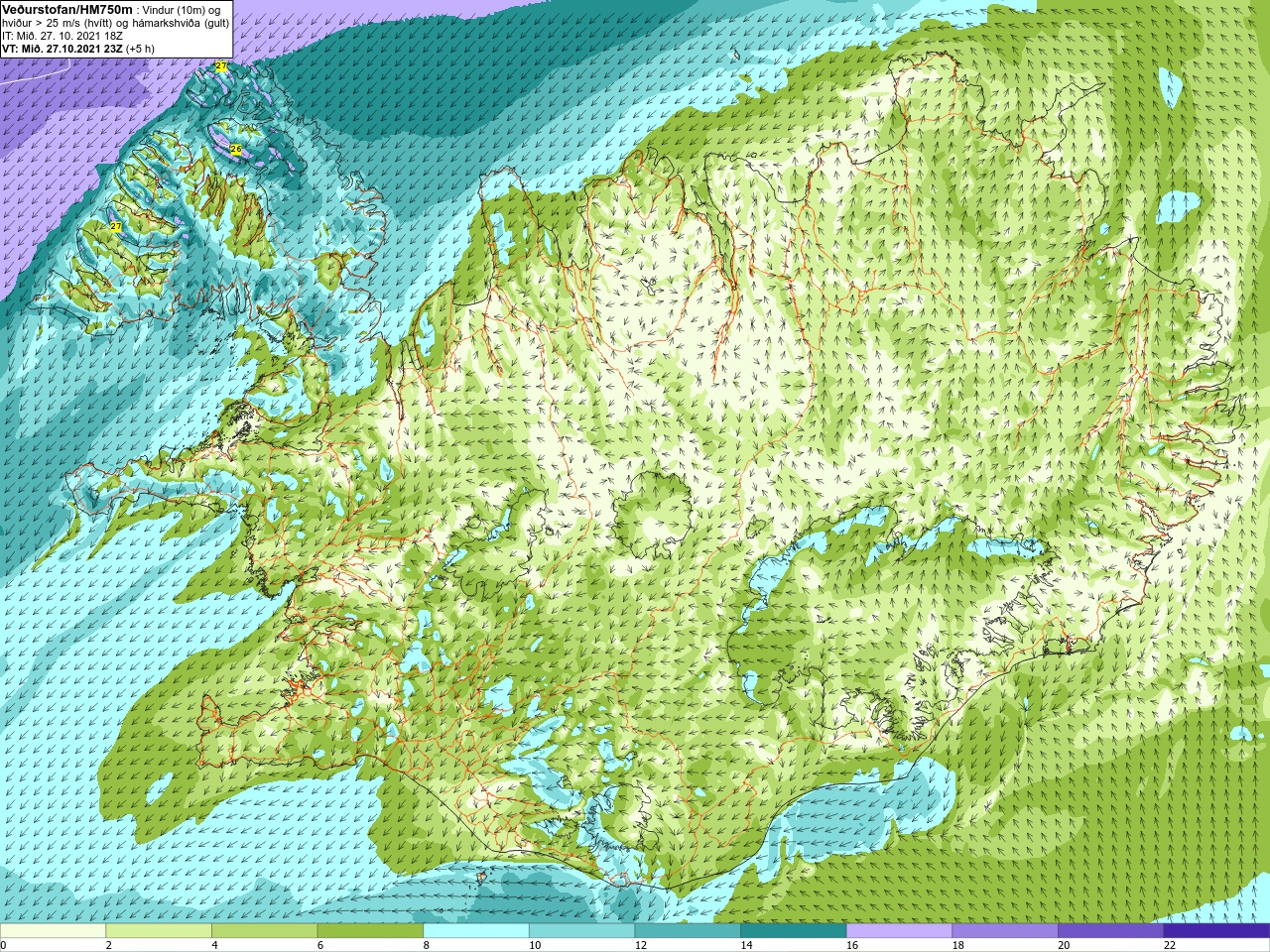Viewport: 1270px width, 952px height.
Task: Click the scale value 0 label
Action: [x=3, y=945]
